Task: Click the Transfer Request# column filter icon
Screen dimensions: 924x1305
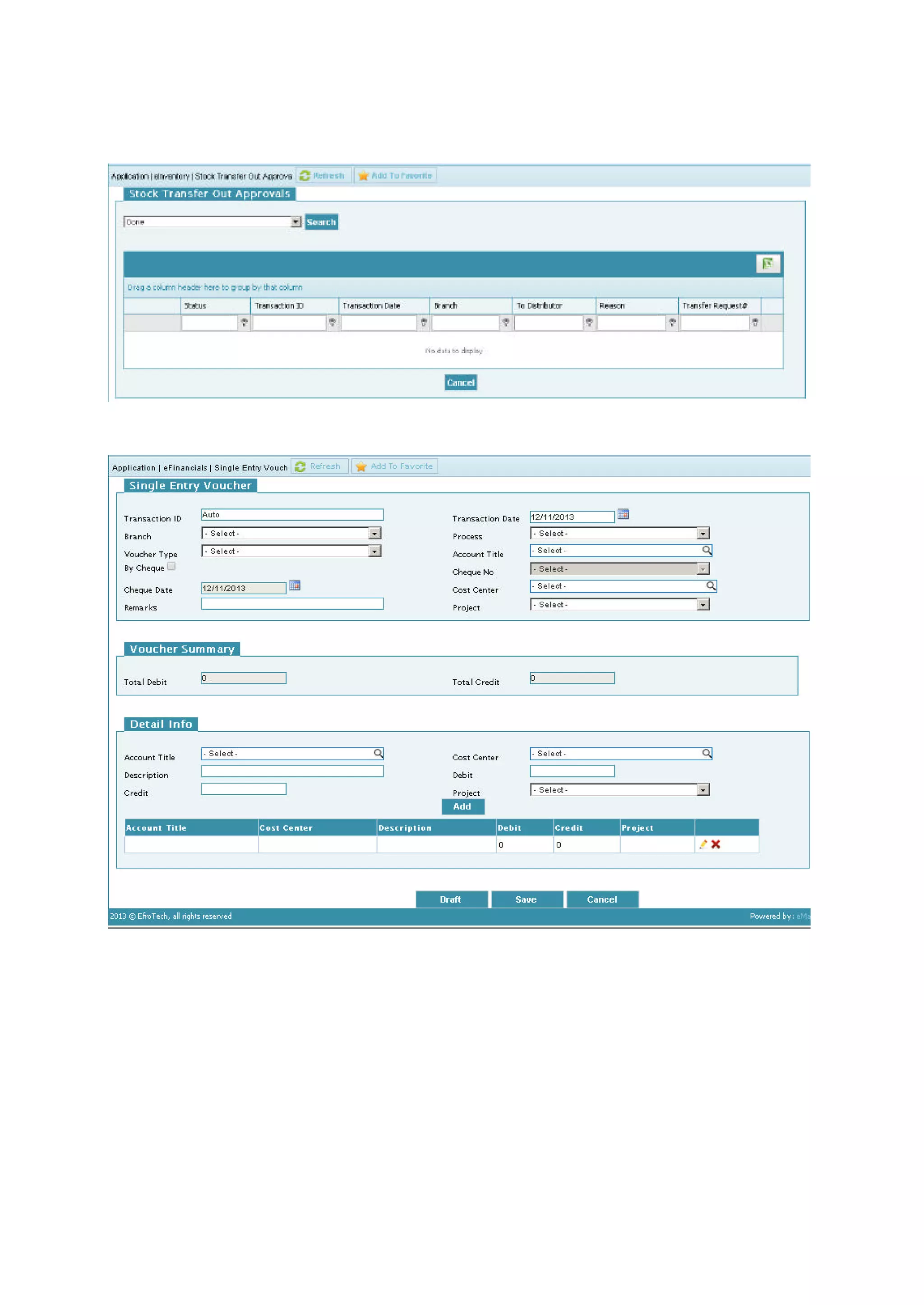Action: pyautogui.click(x=755, y=323)
